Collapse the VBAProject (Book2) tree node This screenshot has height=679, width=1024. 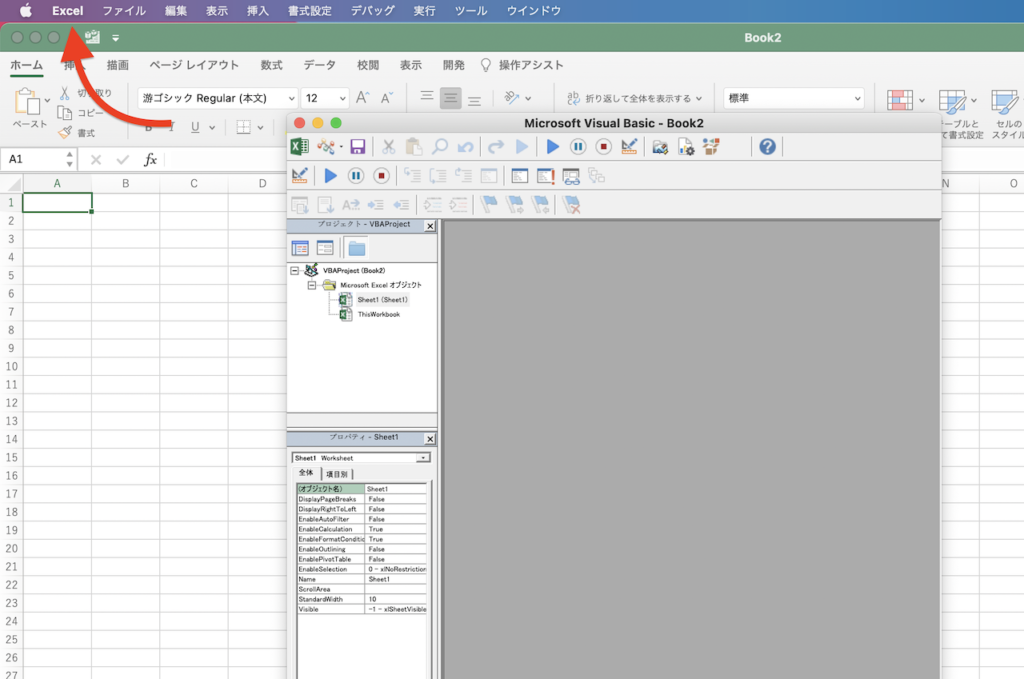295,270
